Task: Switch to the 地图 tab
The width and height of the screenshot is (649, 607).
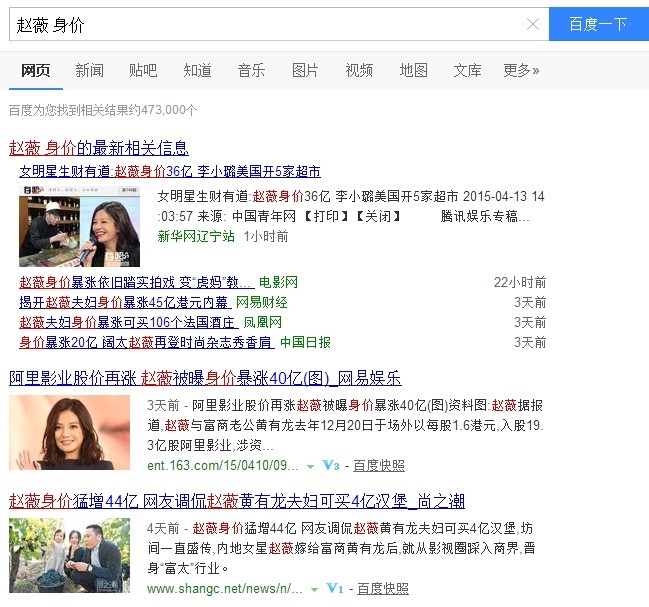Action: click(413, 70)
